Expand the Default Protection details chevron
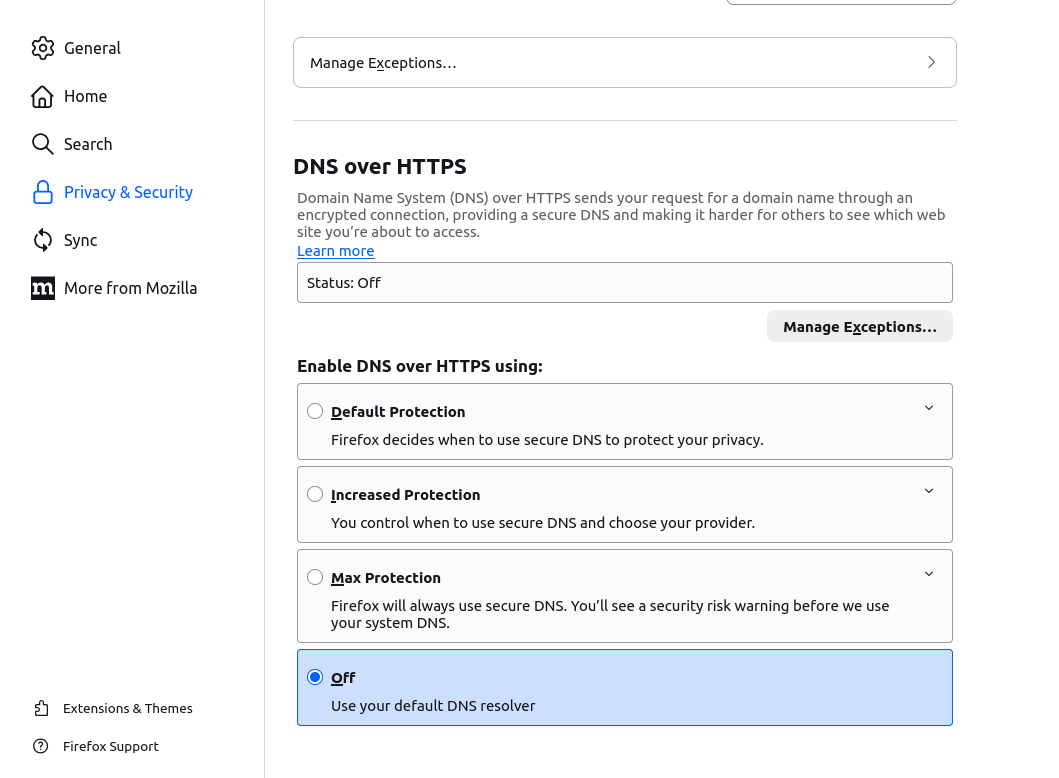The image size is (1059, 778). (929, 408)
